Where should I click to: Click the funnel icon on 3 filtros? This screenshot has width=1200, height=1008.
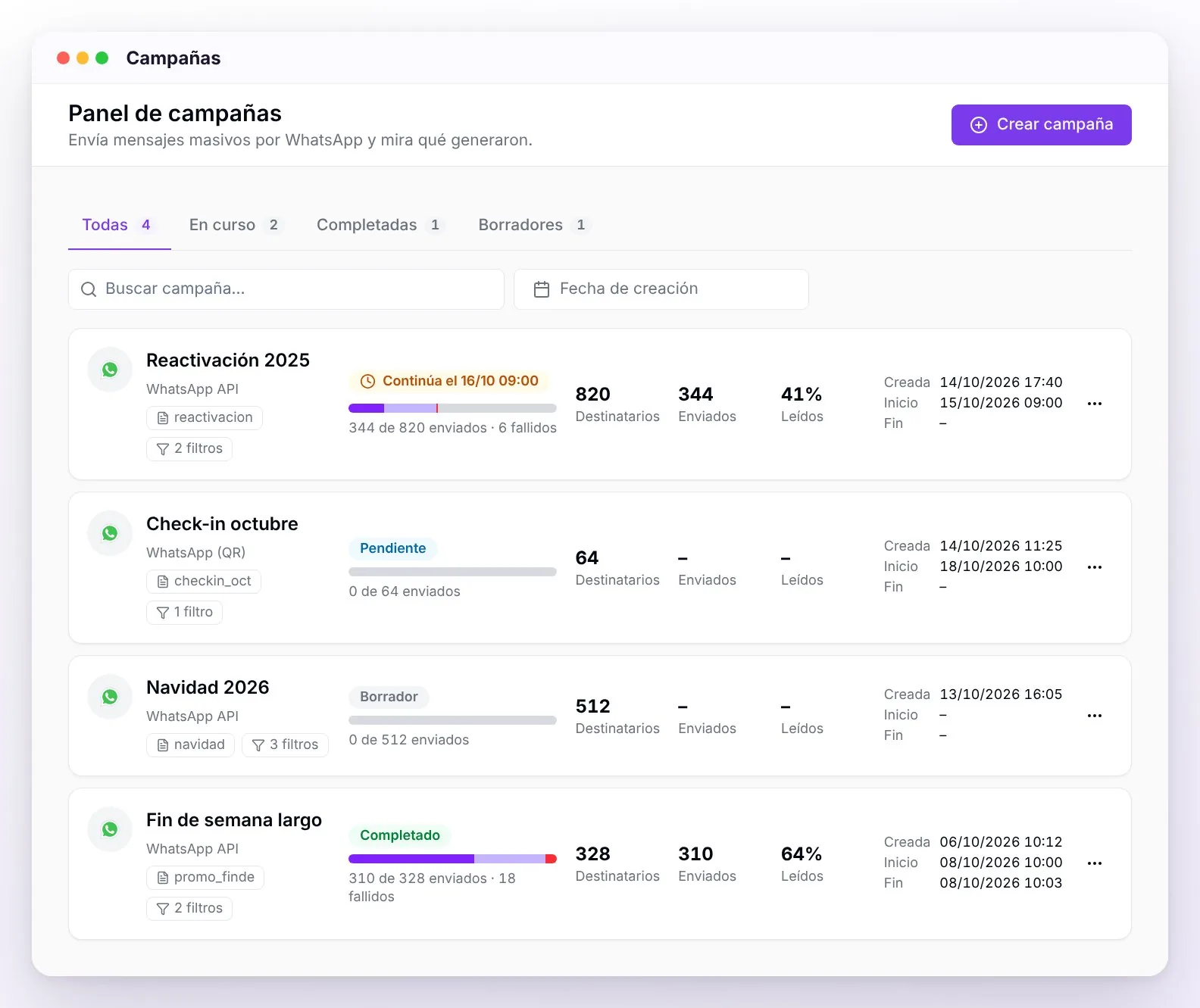[258, 745]
